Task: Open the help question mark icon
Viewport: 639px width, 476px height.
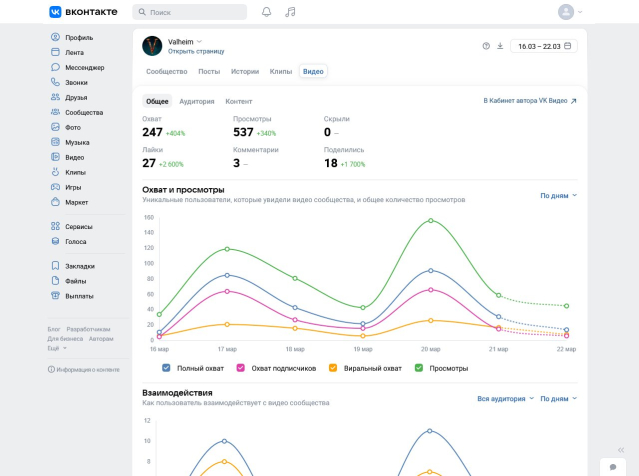Action: click(486, 46)
